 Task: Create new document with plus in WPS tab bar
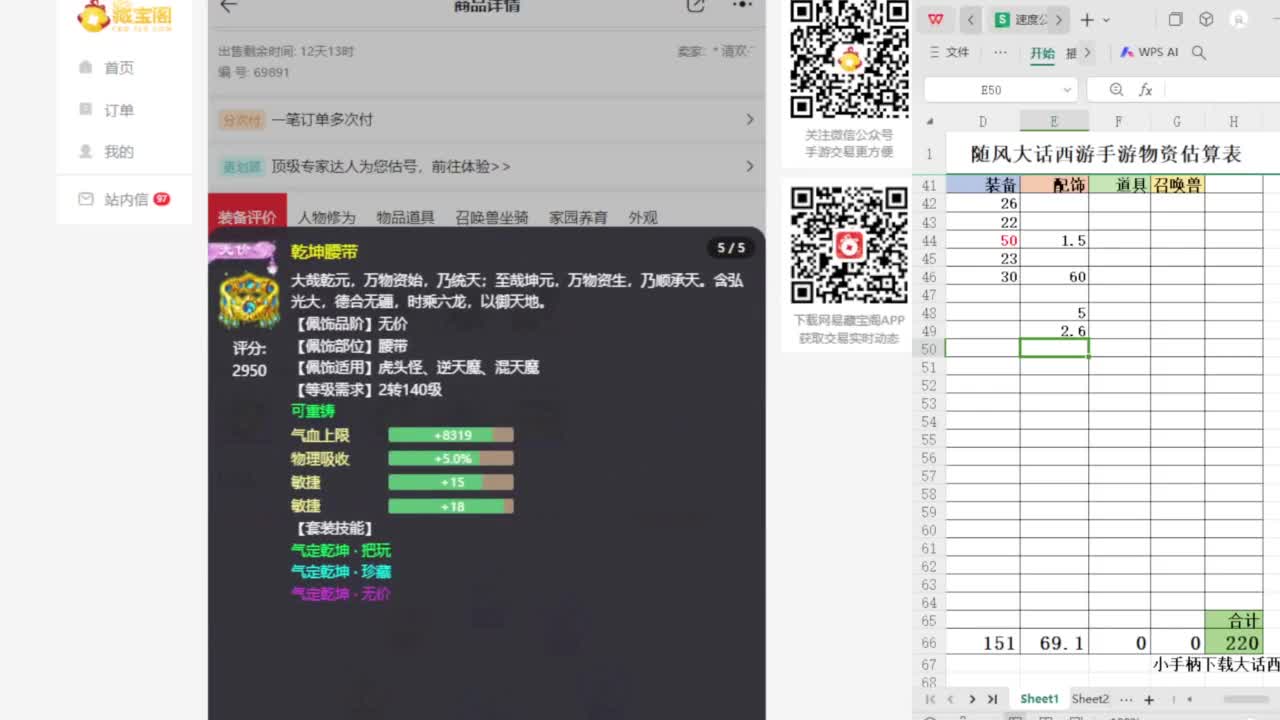1086,19
